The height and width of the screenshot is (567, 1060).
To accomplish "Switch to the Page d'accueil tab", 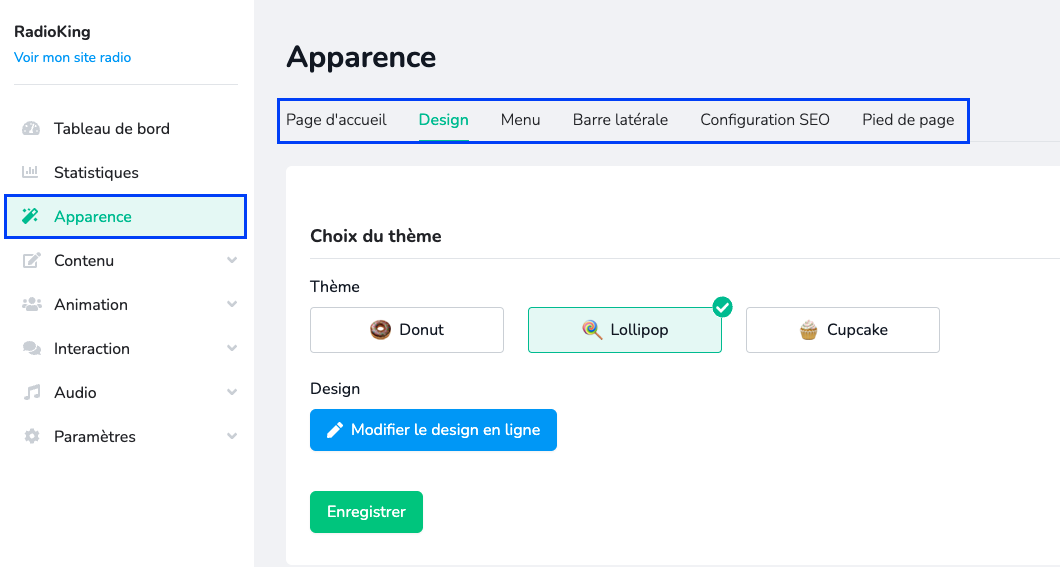I will coord(336,120).
